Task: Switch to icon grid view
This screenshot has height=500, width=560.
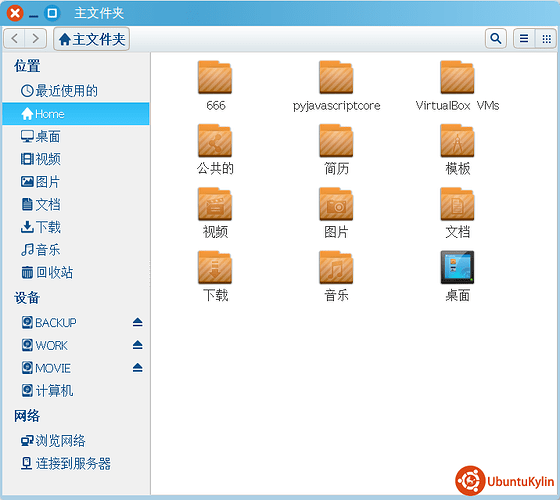Action: 546,38
